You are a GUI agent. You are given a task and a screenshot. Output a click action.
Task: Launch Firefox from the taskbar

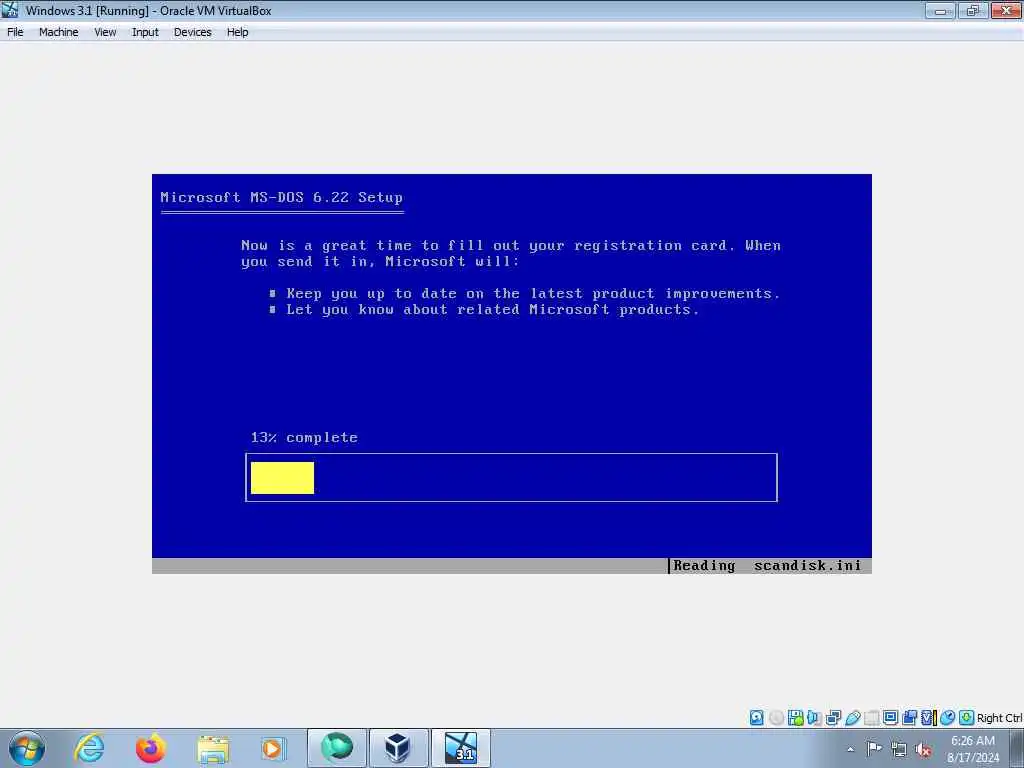pyautogui.click(x=151, y=748)
